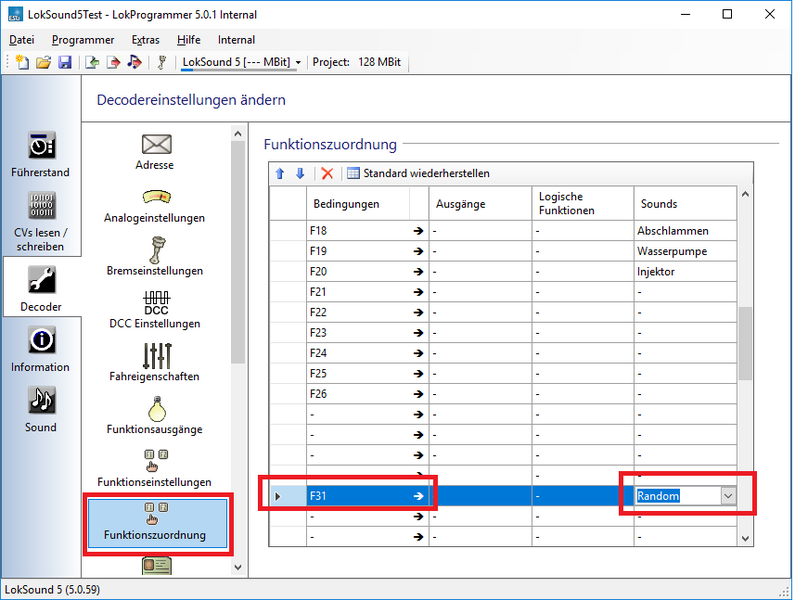795x600 pixels.
Task: Open the Extras menu
Action: 146,40
